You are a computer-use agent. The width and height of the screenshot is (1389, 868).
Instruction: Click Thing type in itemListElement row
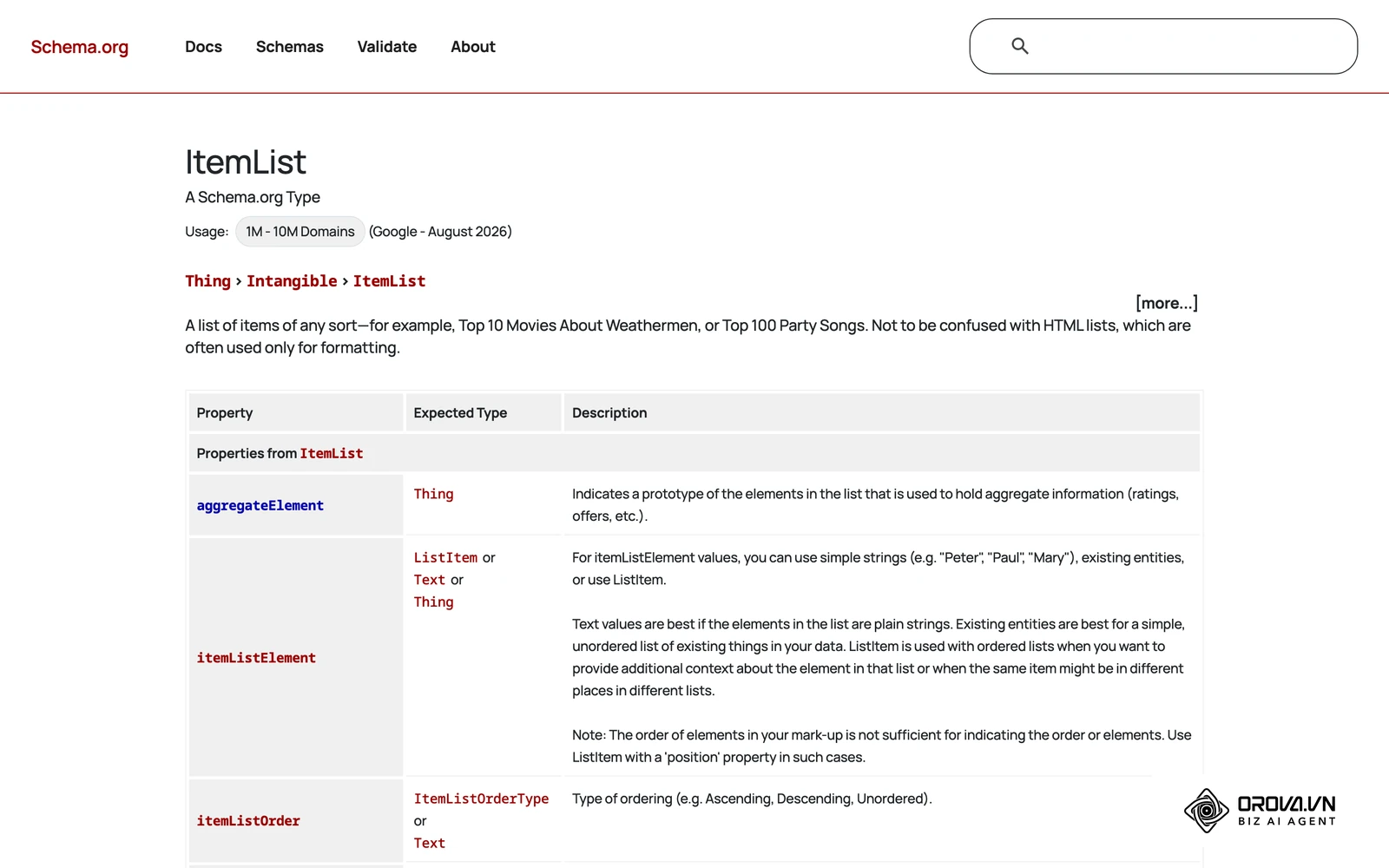pos(434,602)
